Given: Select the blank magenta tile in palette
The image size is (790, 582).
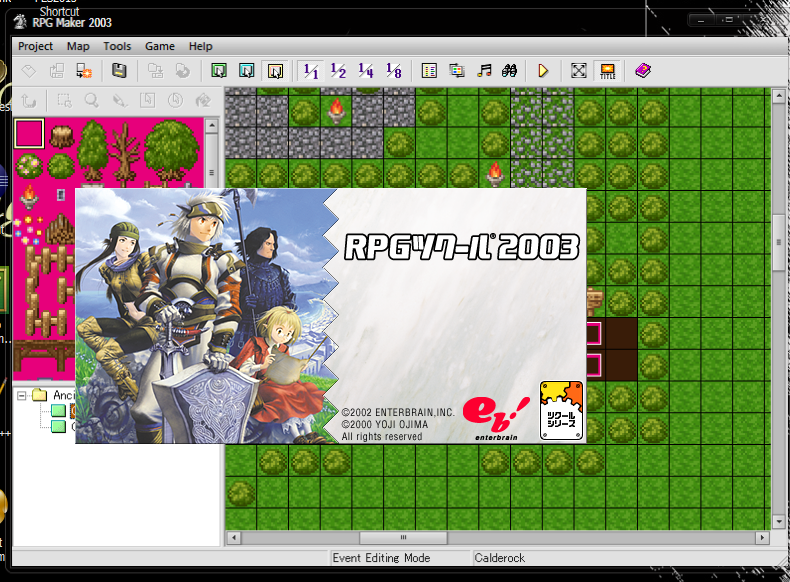Looking at the screenshot, I should click(x=29, y=134).
